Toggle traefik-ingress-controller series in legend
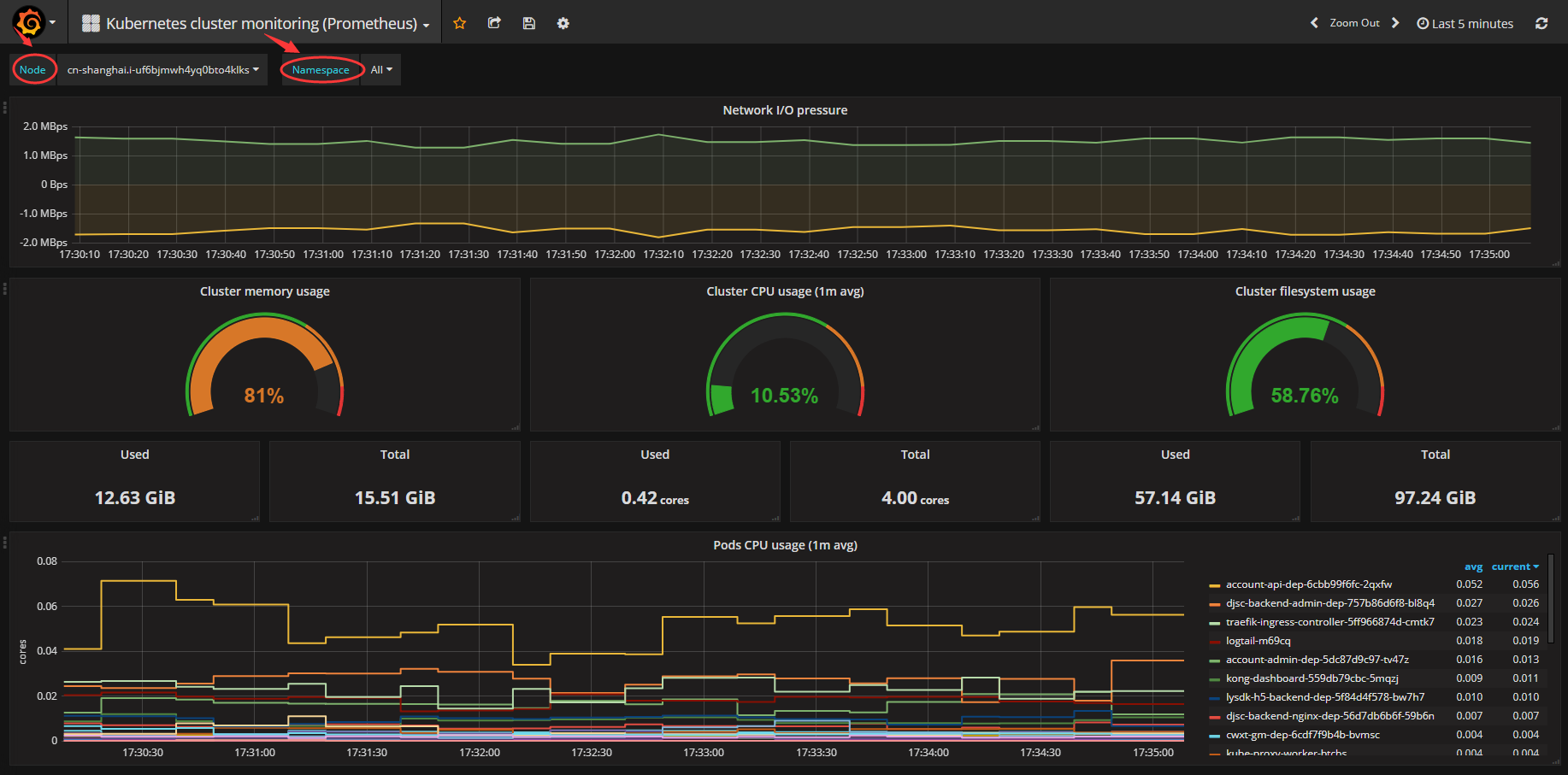Image resolution: width=1568 pixels, height=775 pixels. (1329, 622)
